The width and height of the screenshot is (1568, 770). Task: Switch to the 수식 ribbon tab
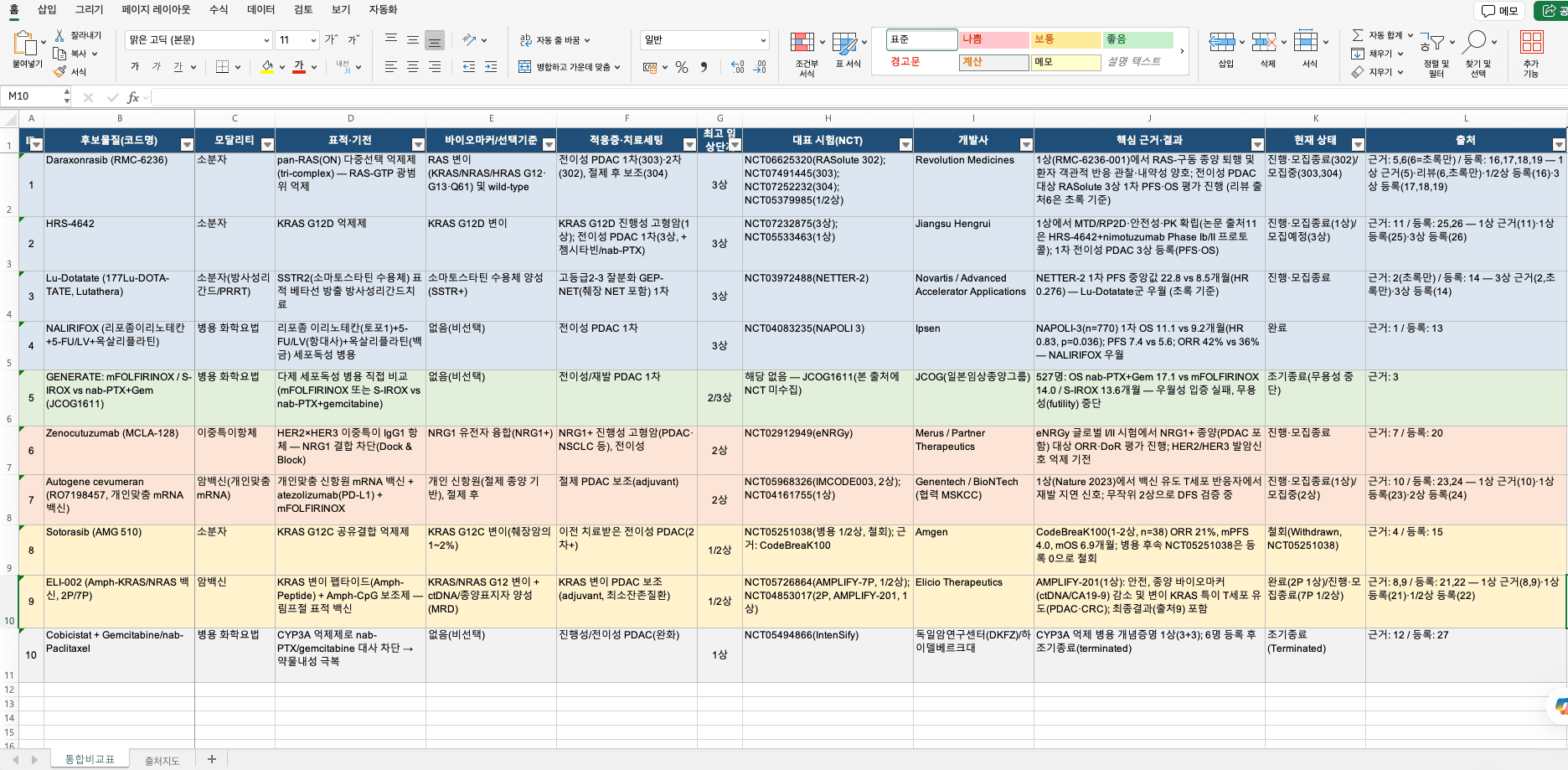coord(219,9)
